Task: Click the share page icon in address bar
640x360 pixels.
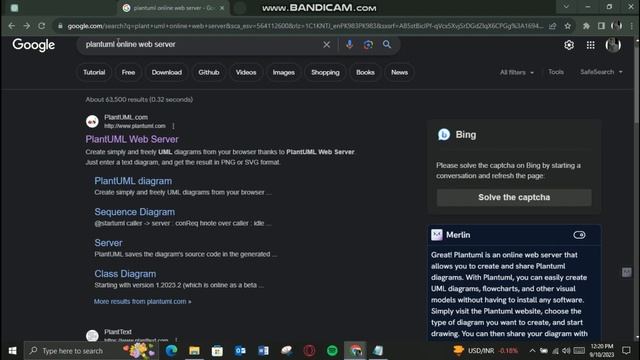Action: point(553,26)
